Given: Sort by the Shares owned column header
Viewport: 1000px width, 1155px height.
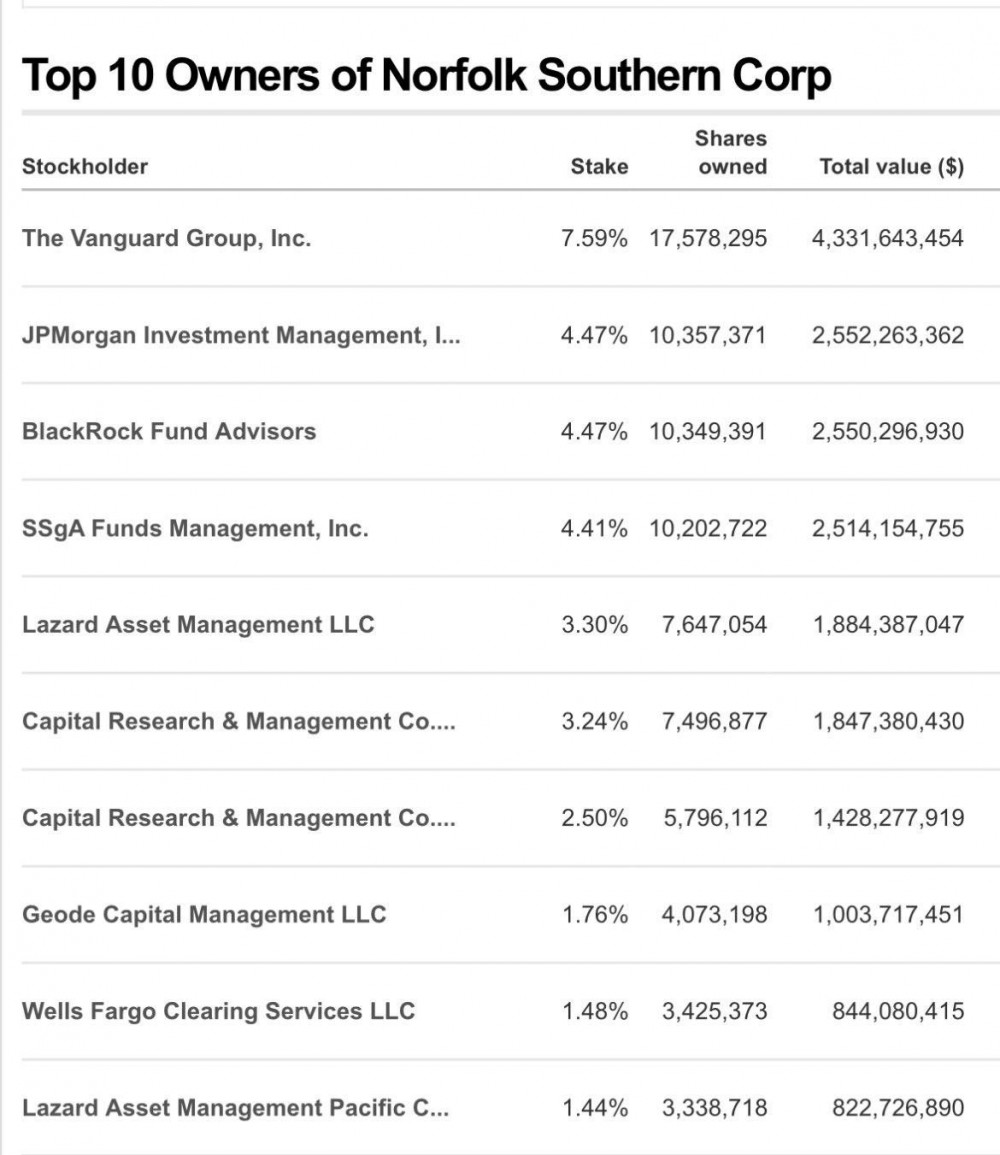Looking at the screenshot, I should (731, 152).
